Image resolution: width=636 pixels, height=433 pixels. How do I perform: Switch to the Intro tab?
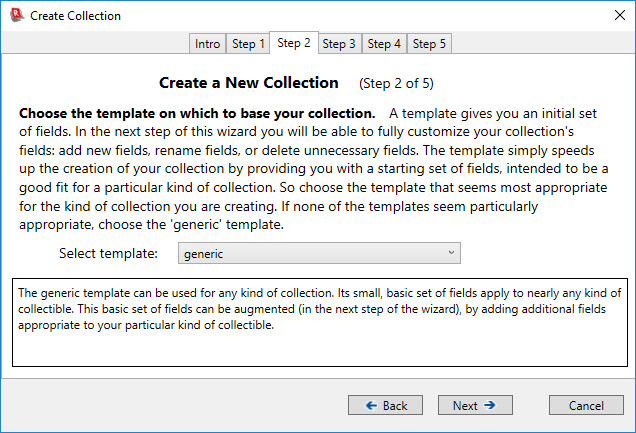(208, 44)
